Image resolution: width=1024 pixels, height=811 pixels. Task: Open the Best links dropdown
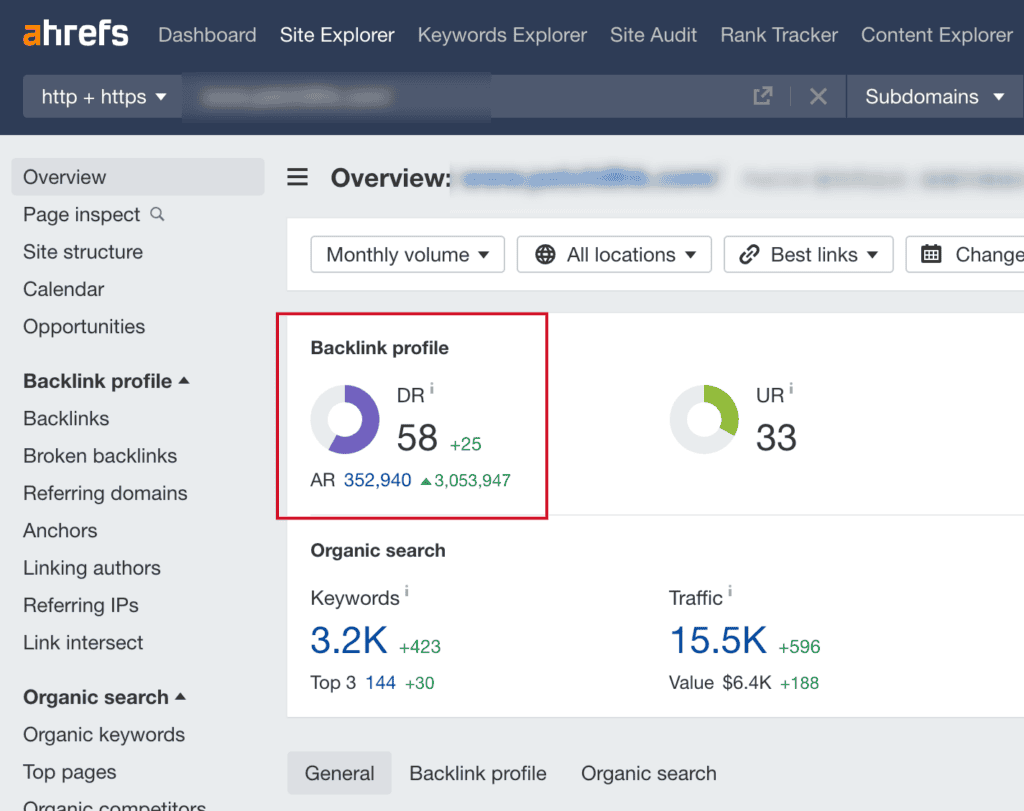(808, 254)
